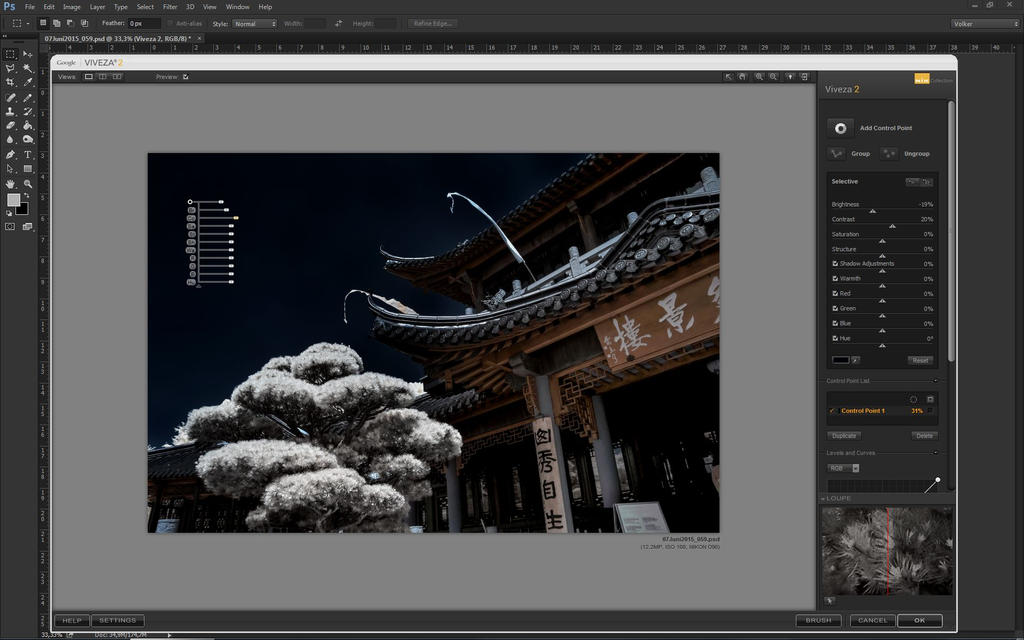Choose the split preview view icon
The width and height of the screenshot is (1024, 640).
click(103, 76)
